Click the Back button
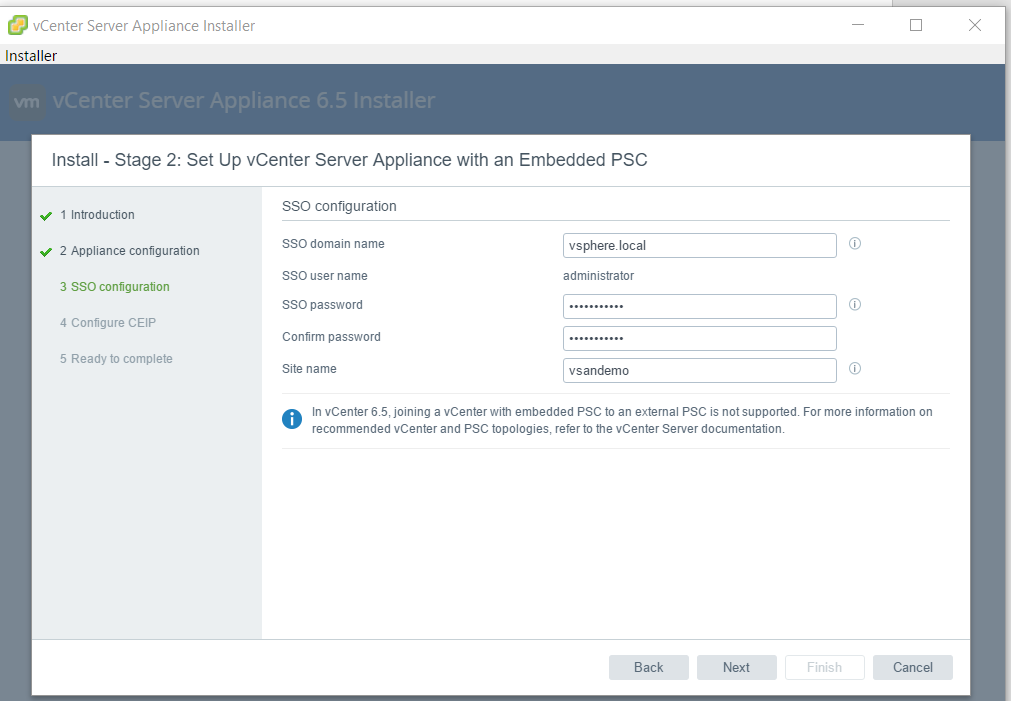1011x701 pixels. [x=649, y=667]
